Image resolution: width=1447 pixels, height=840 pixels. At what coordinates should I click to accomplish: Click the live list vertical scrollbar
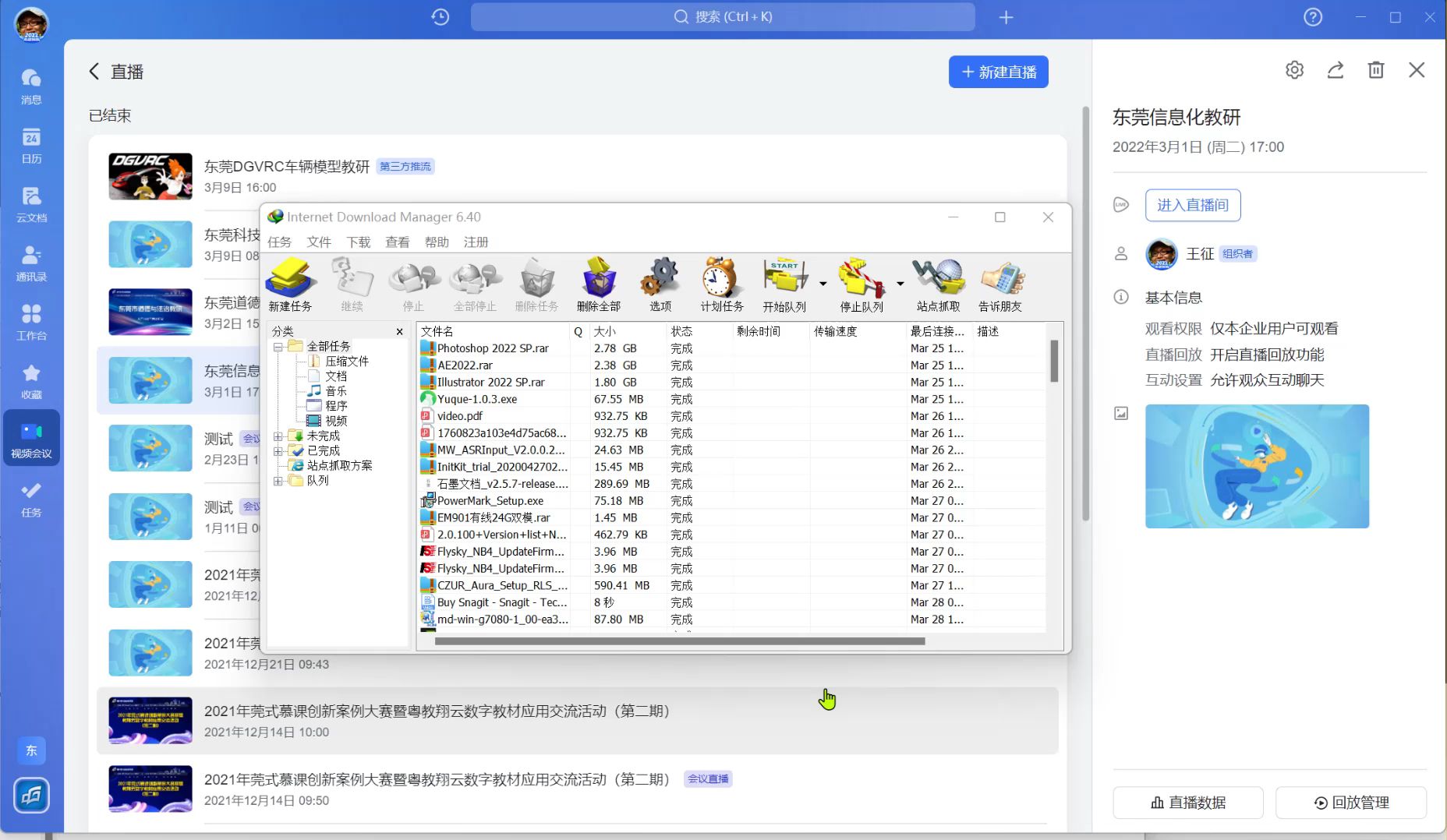point(1085,313)
